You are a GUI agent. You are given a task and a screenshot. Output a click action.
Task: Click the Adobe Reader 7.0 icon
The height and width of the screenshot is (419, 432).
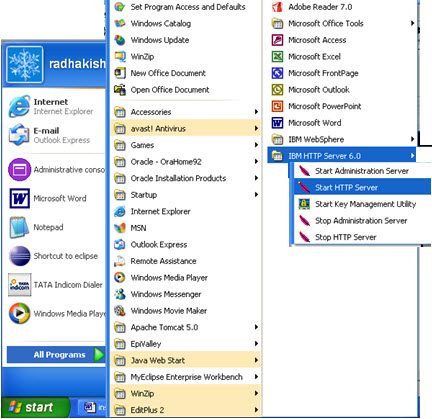(277, 7)
